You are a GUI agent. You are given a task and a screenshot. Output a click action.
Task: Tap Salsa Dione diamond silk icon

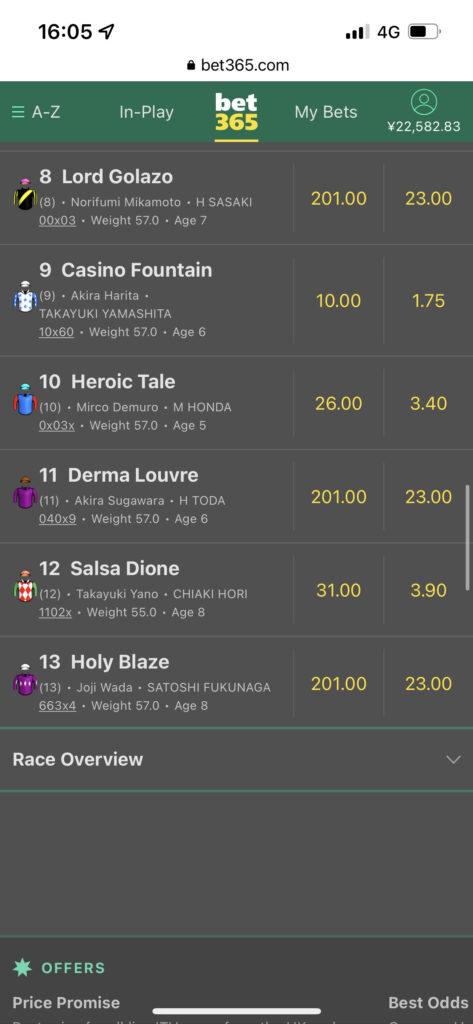point(25,586)
